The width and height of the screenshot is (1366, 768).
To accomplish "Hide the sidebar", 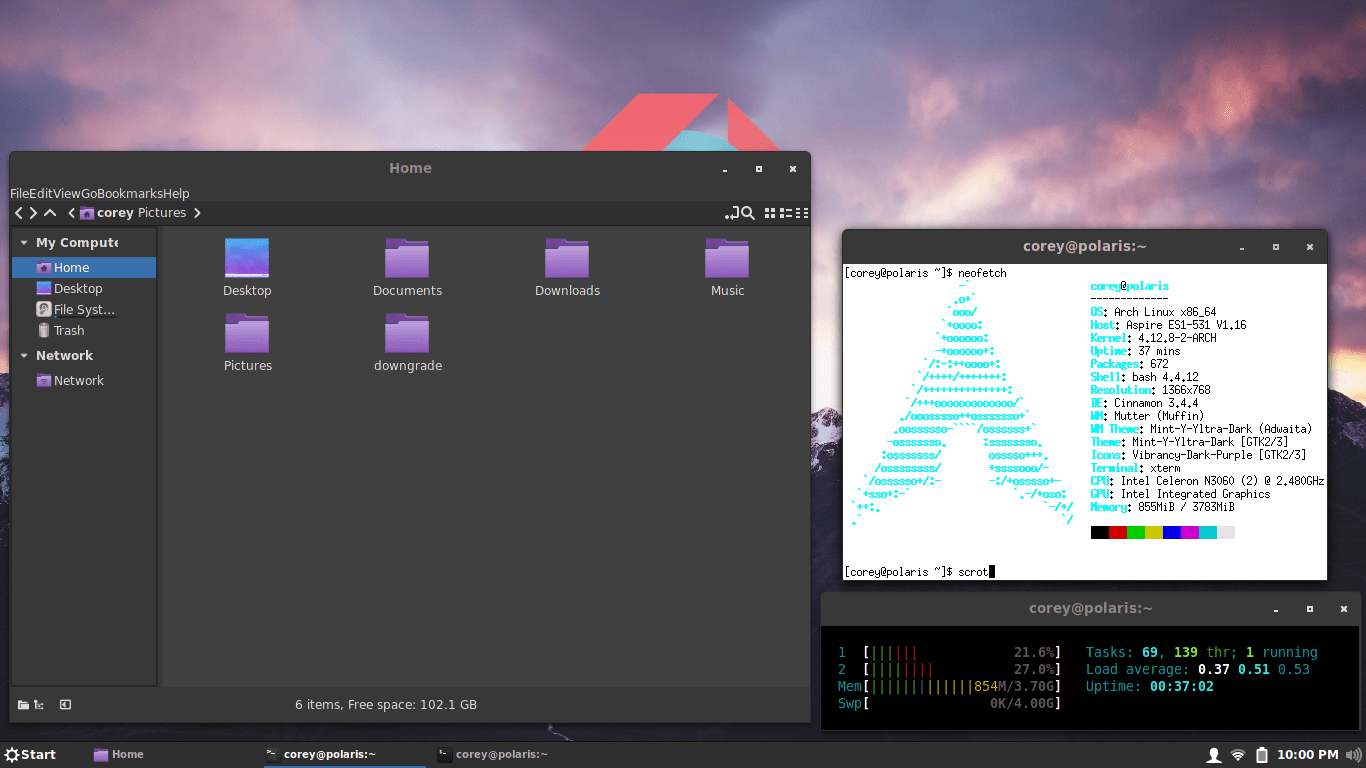I will (x=65, y=705).
